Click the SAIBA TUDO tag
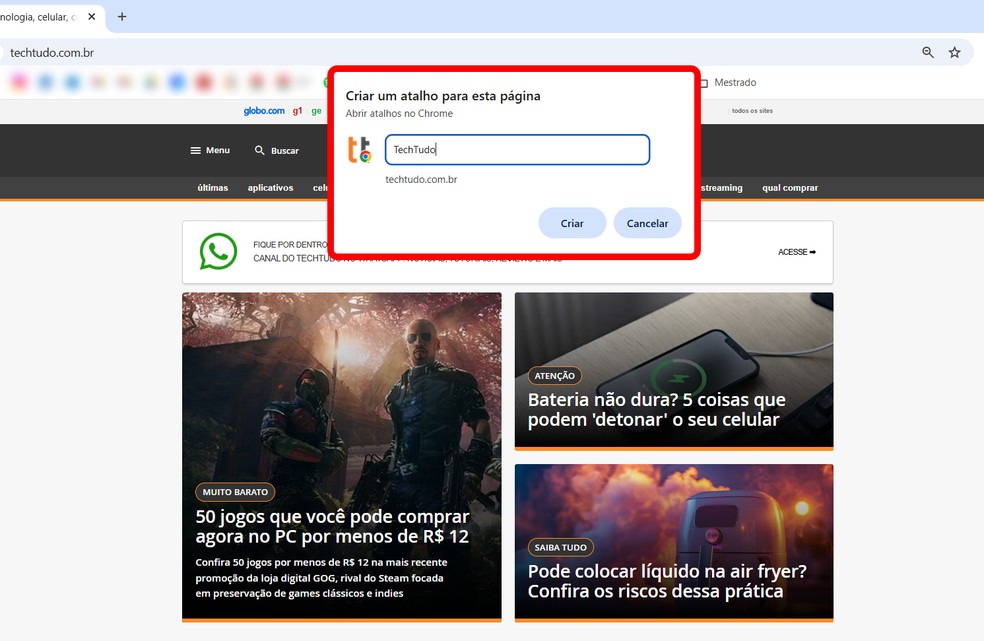The height and width of the screenshot is (641, 984). pos(560,547)
